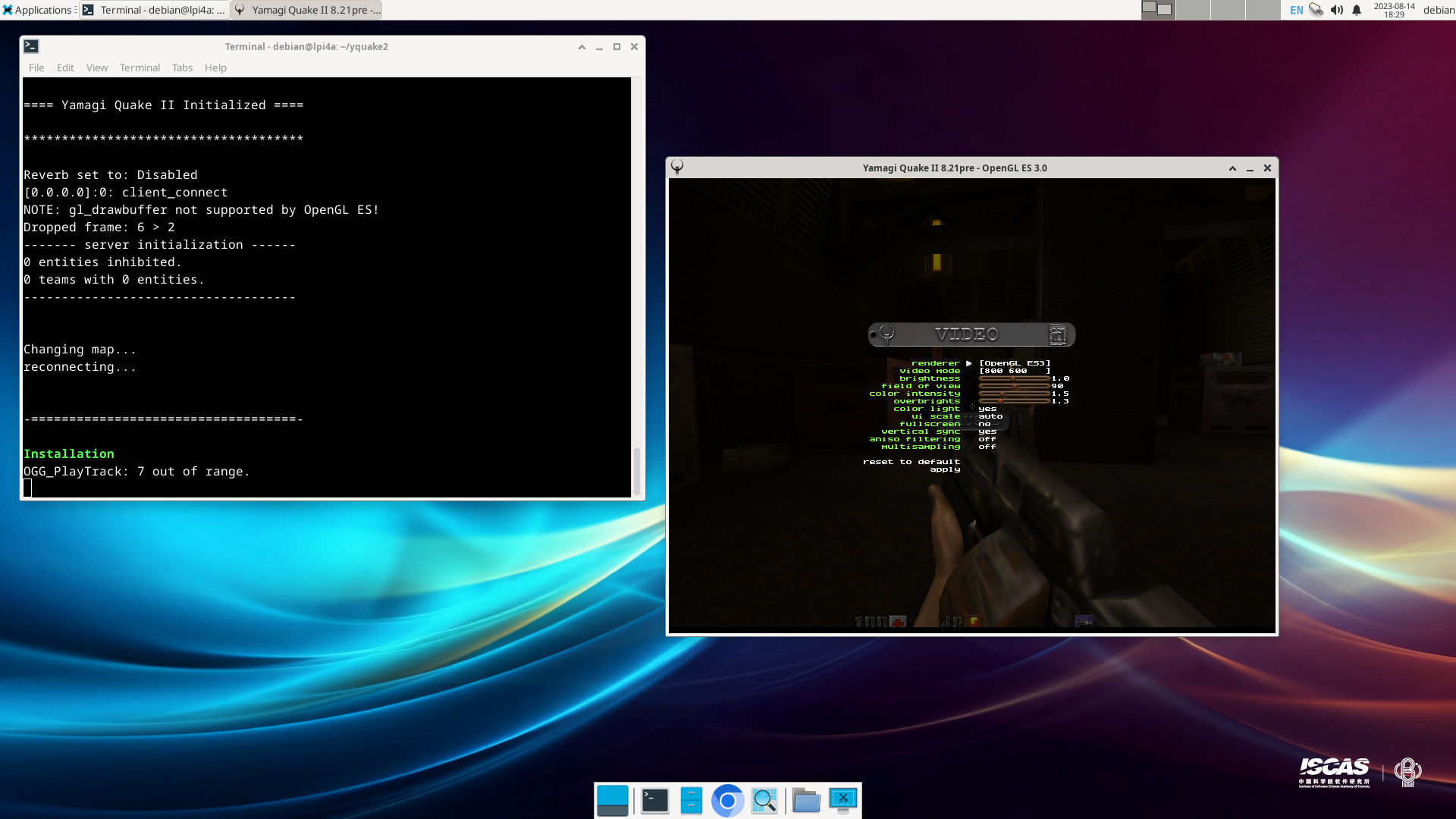Screen dimensions: 1456x819
Task: Toggle the color light setting
Action: 987,409
